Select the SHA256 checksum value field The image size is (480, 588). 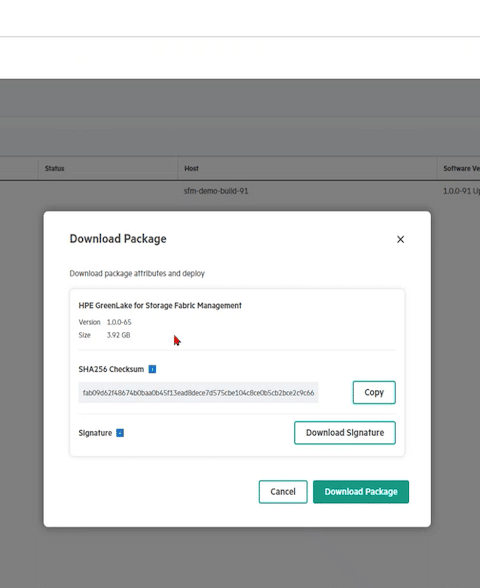pos(198,393)
